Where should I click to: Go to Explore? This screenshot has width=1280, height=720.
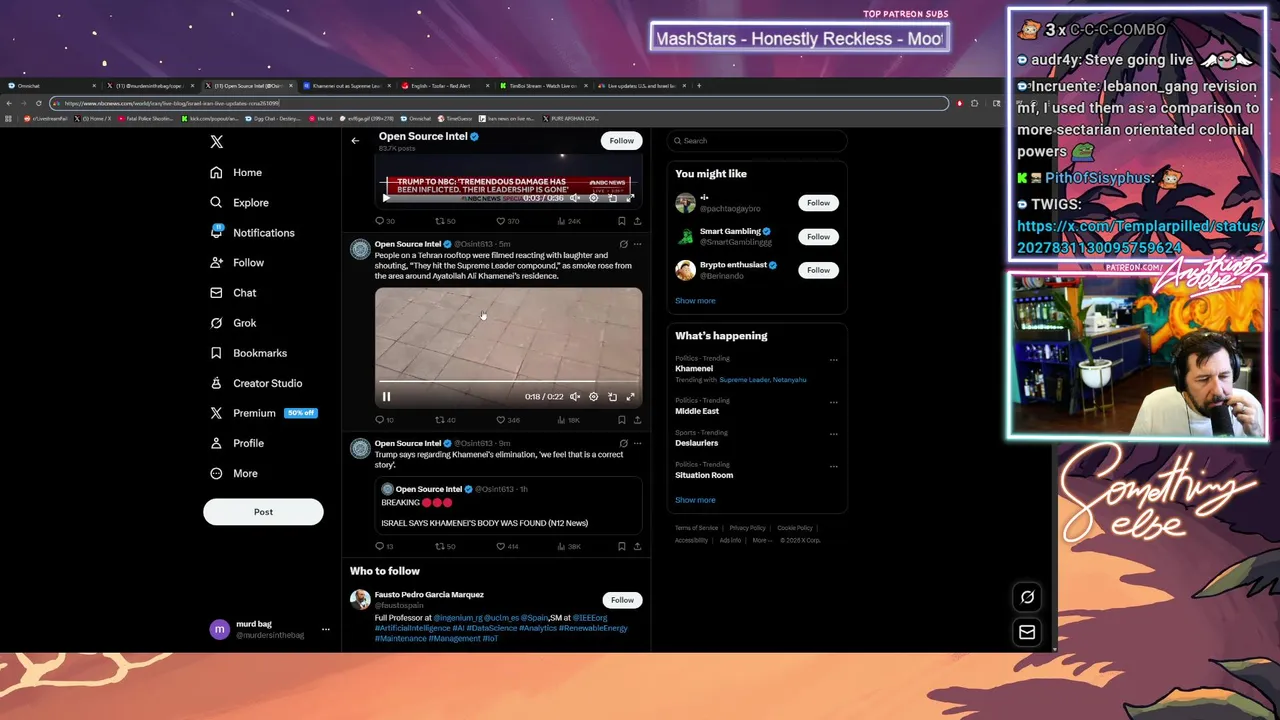(x=239, y=202)
